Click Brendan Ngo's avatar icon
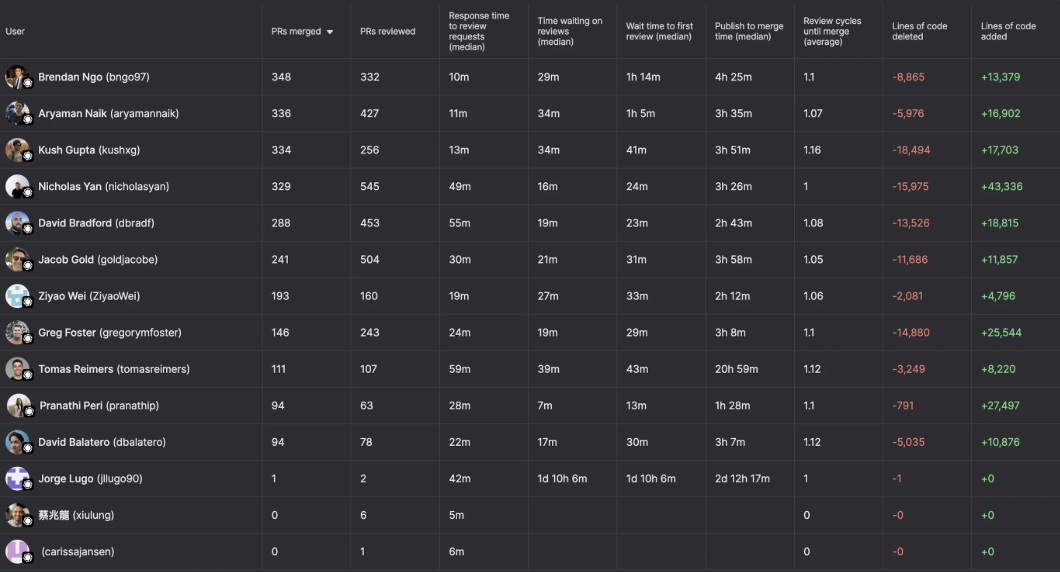Image resolution: width=1060 pixels, height=572 pixels. point(17,77)
